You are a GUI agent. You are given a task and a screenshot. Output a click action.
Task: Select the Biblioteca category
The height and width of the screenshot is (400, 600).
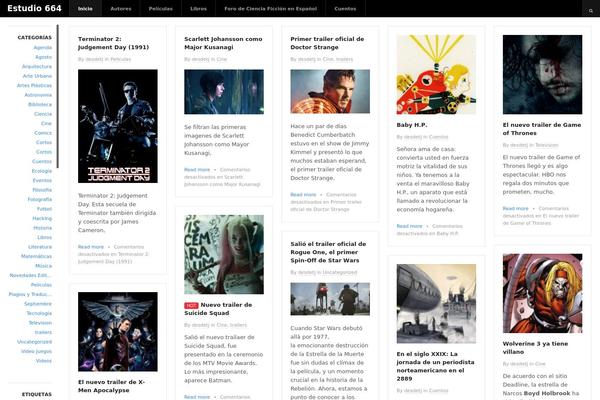[40, 104]
